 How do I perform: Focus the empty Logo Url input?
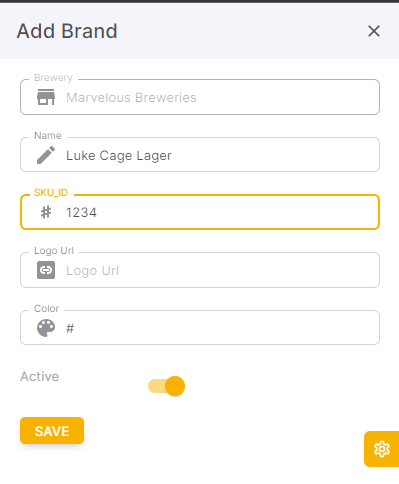coord(200,270)
